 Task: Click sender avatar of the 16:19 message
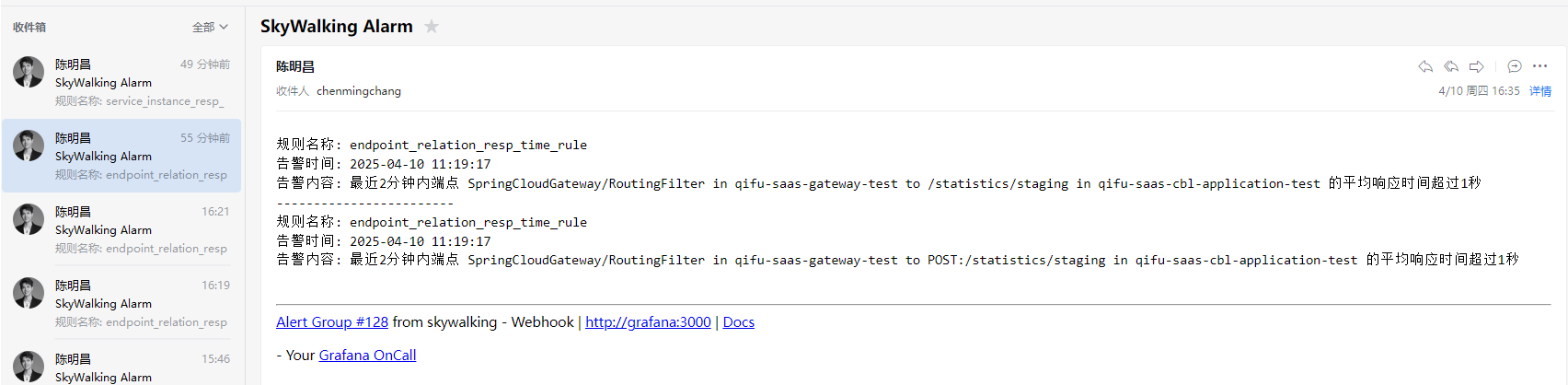29,293
